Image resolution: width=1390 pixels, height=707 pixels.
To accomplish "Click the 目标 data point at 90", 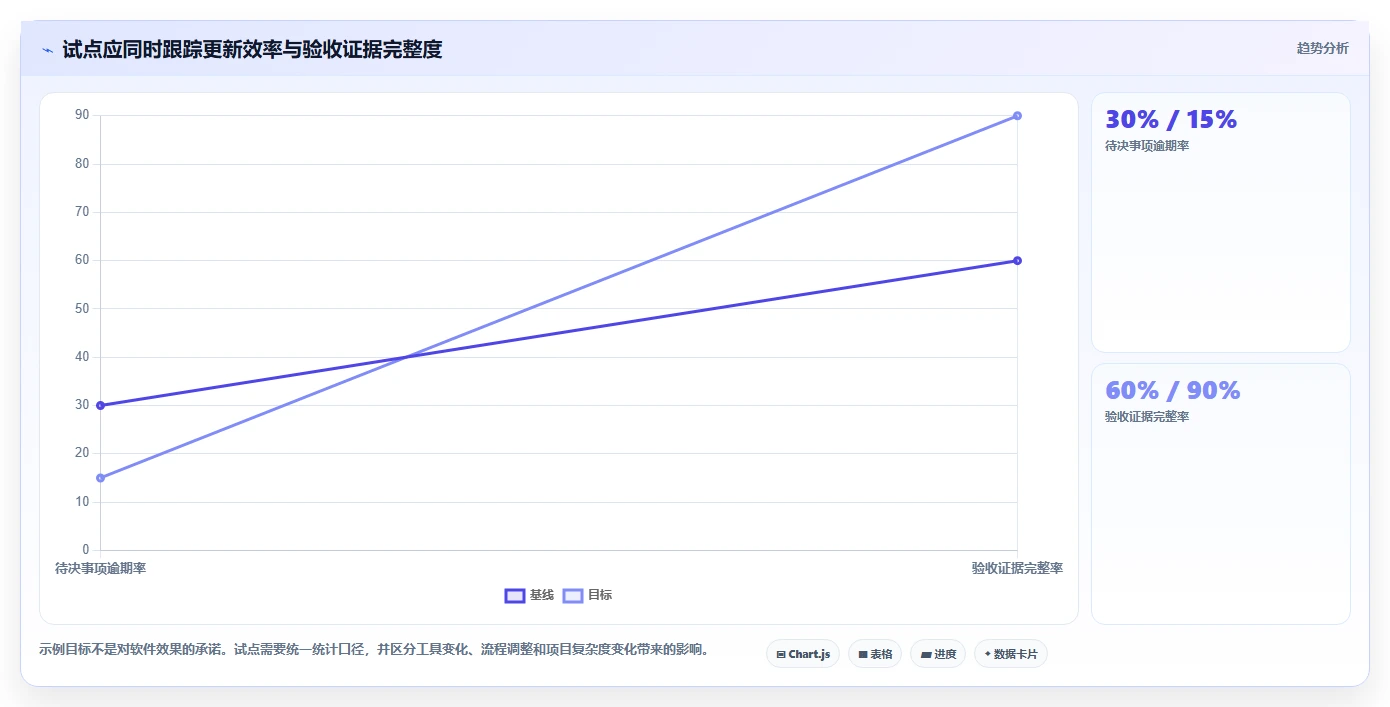I will tap(1017, 116).
